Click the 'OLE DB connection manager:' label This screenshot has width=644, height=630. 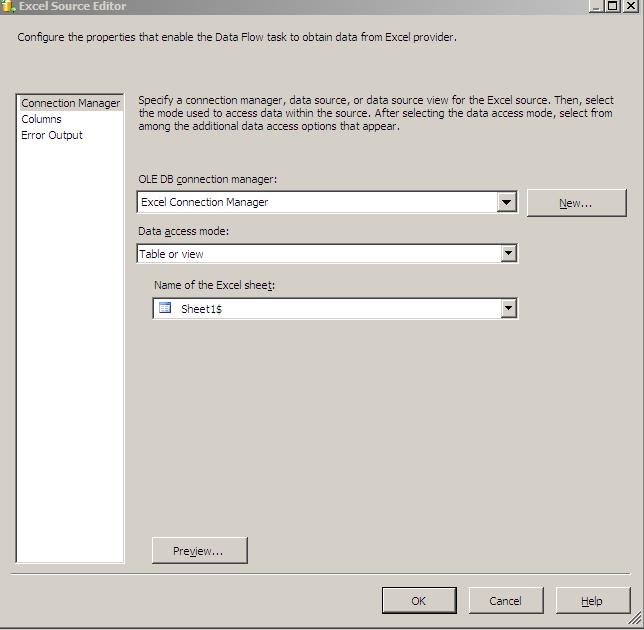pos(207,179)
